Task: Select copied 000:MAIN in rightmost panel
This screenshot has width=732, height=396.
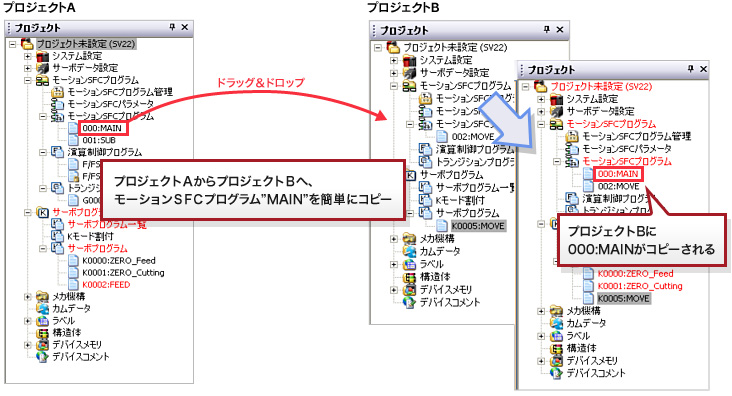Action: tap(618, 174)
